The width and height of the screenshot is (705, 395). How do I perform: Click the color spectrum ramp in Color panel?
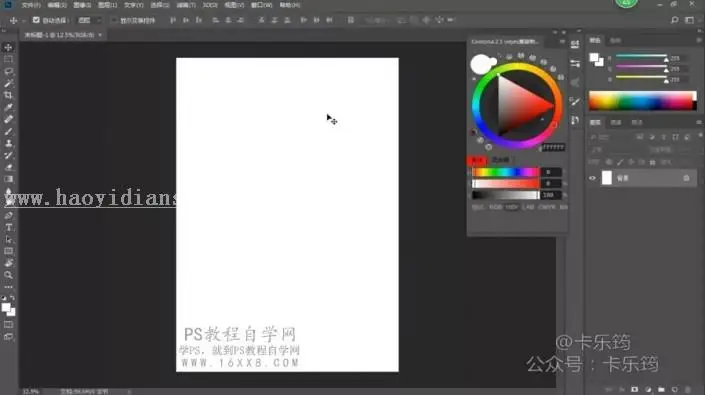(x=643, y=101)
